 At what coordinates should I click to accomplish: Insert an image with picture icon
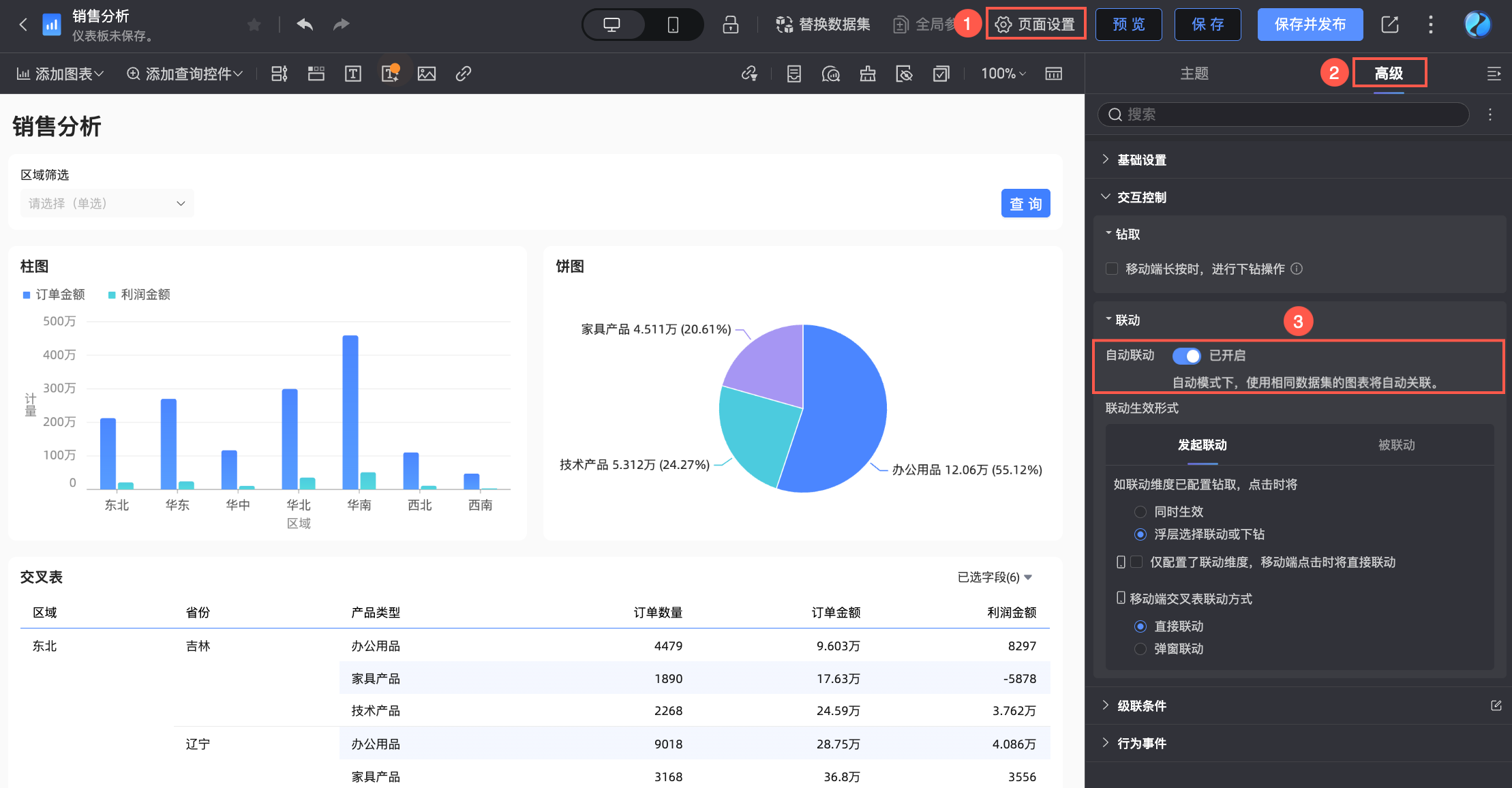click(x=427, y=74)
